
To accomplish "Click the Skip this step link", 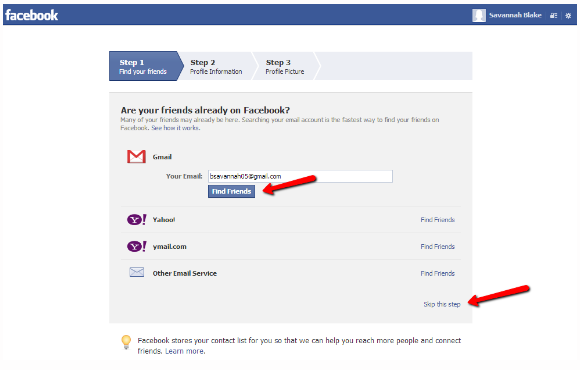I will click(442, 304).
